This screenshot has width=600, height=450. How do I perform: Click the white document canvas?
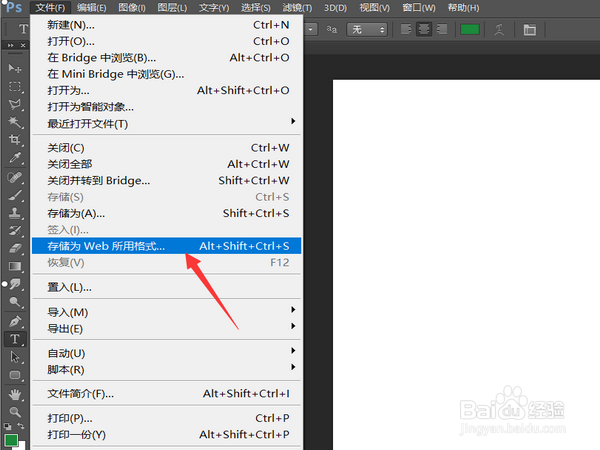point(466,265)
